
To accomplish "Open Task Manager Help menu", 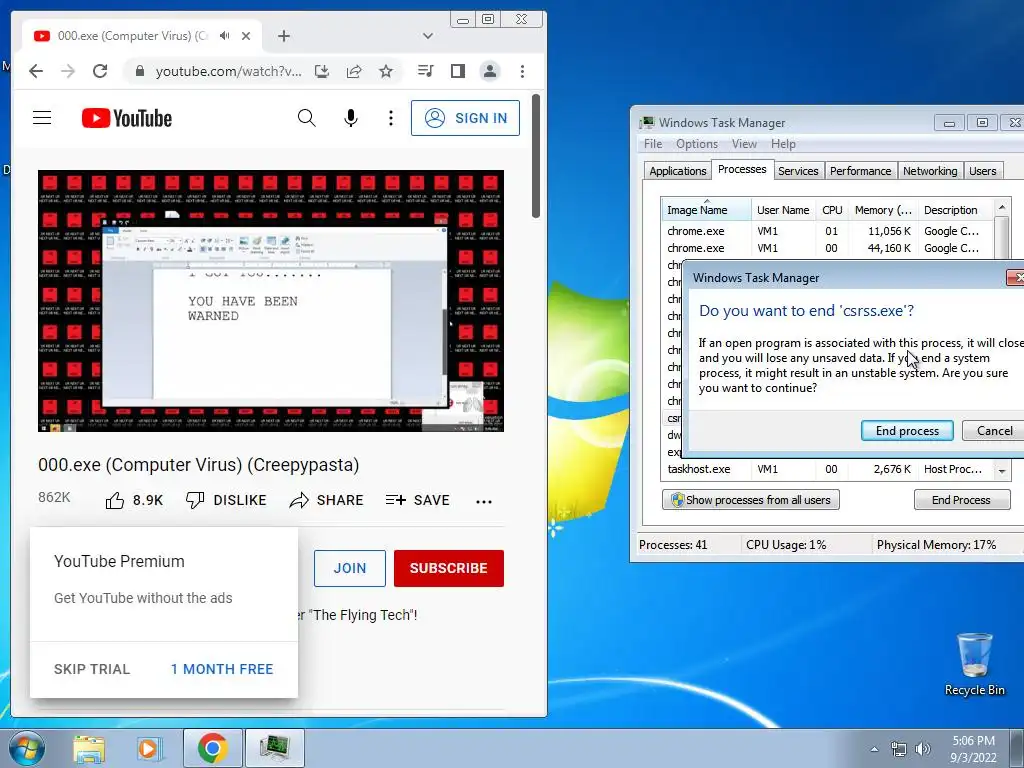I will pyautogui.click(x=783, y=144).
